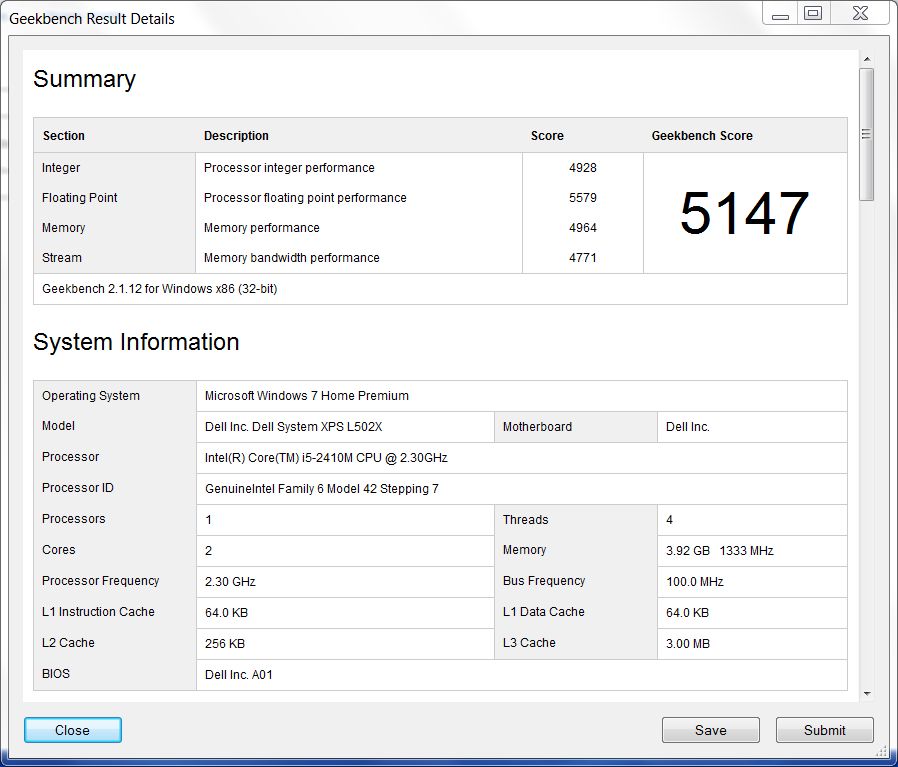Click the System Information heading

tap(136, 342)
